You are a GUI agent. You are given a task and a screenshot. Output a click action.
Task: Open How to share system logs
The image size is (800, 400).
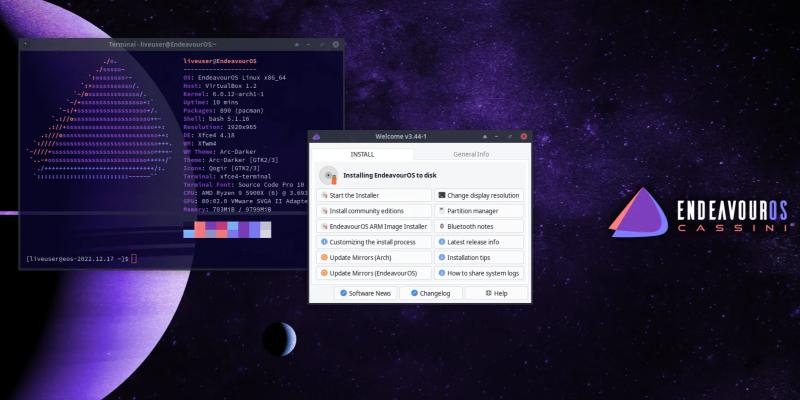click(x=480, y=273)
